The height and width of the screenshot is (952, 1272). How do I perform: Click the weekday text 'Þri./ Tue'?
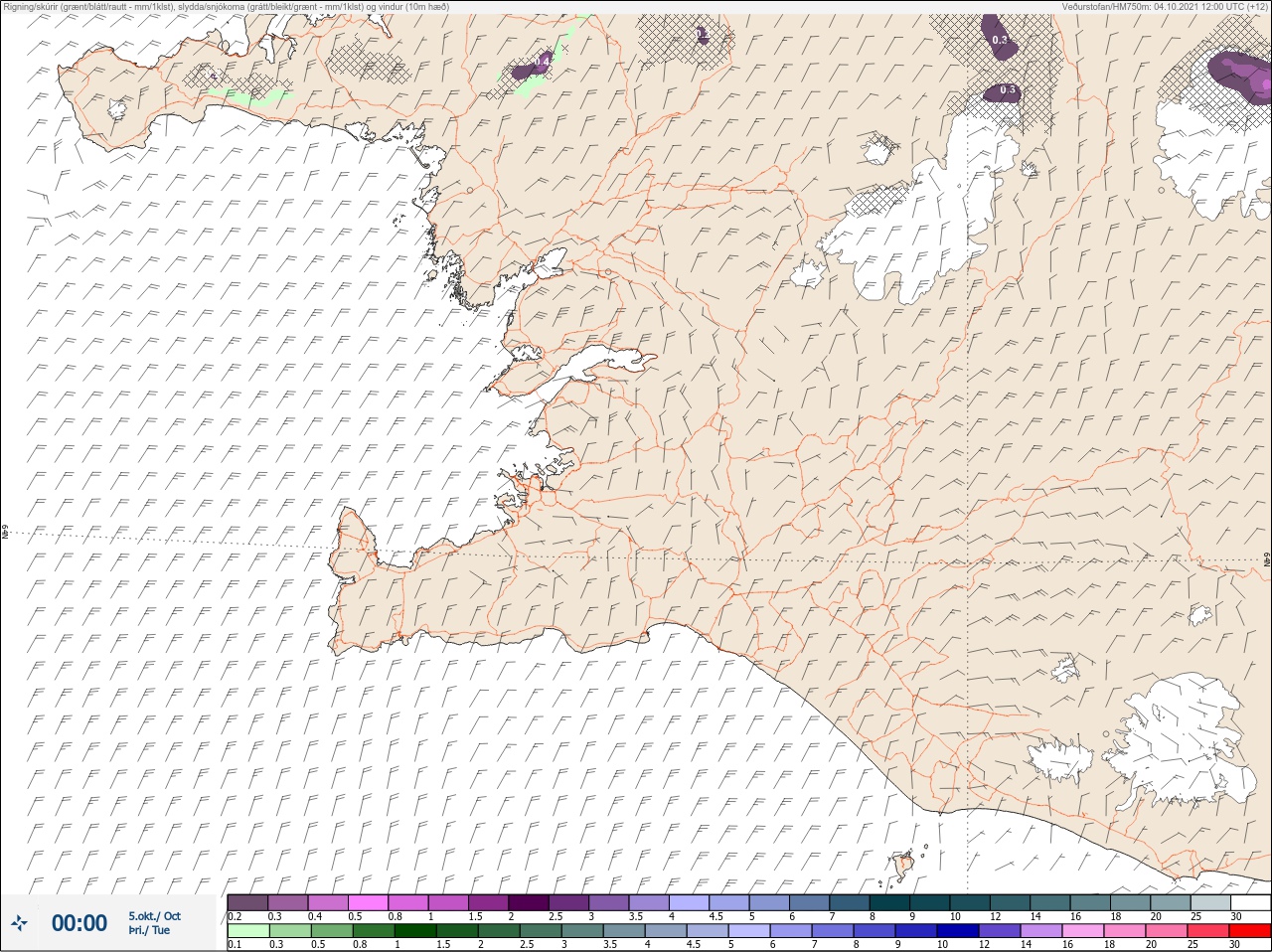click(x=149, y=931)
